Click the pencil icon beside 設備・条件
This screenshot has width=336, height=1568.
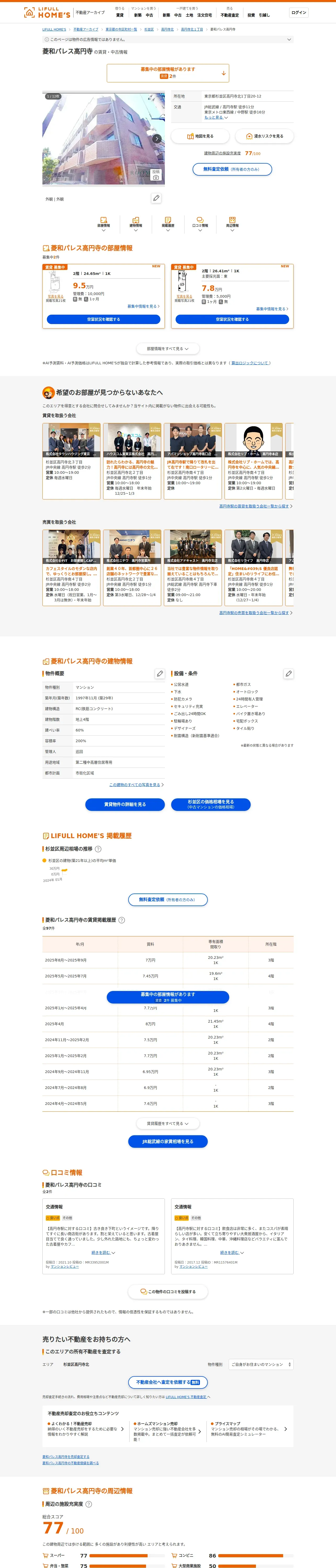tap(288, 673)
